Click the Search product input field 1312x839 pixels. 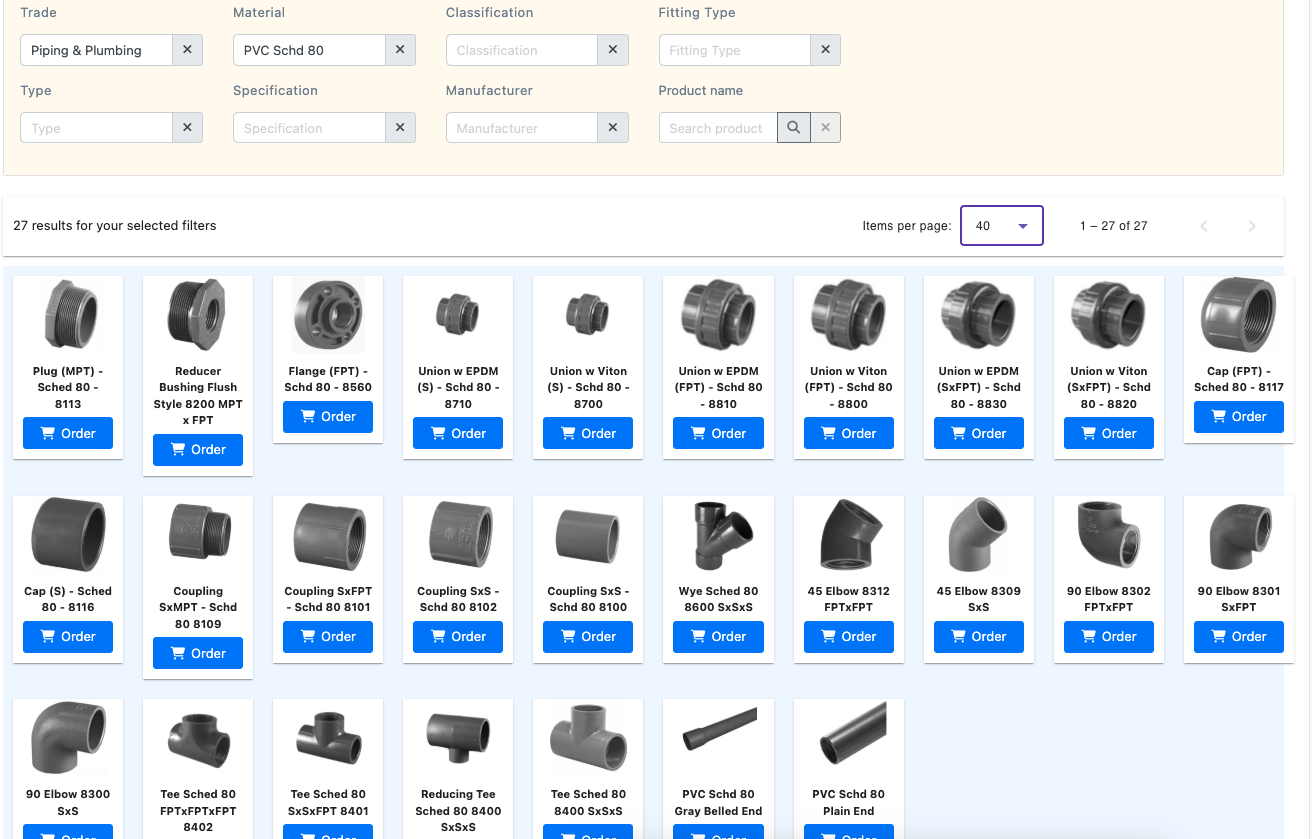coord(717,127)
